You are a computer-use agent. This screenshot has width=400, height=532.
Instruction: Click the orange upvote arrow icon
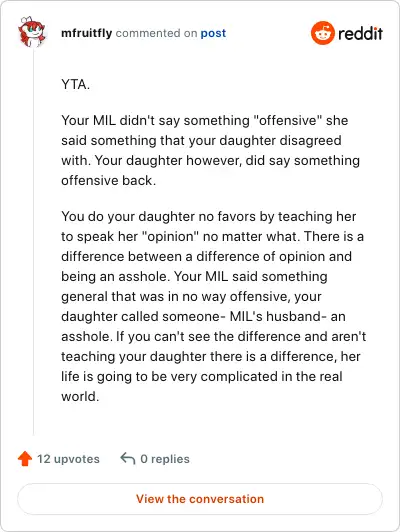coord(25,459)
